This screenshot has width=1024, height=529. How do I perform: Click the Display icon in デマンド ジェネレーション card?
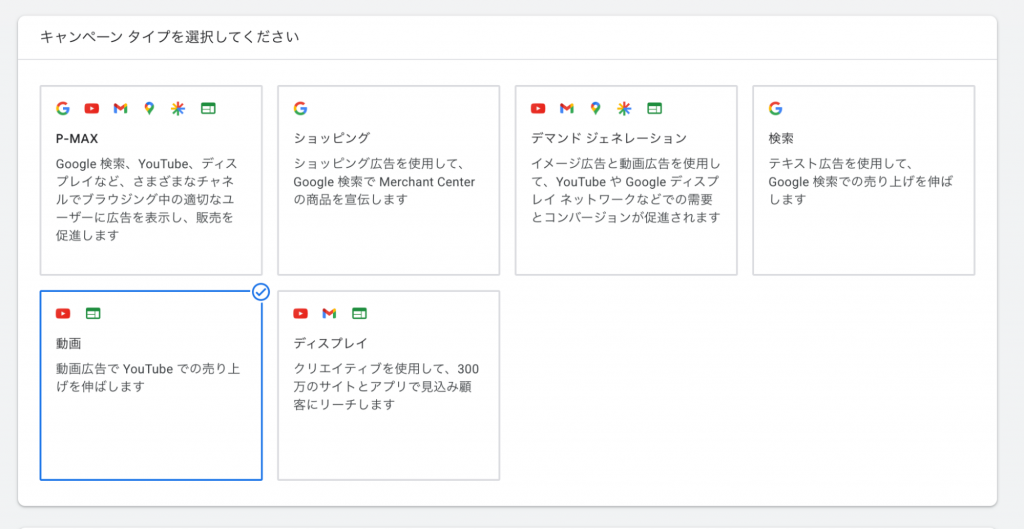coord(654,108)
